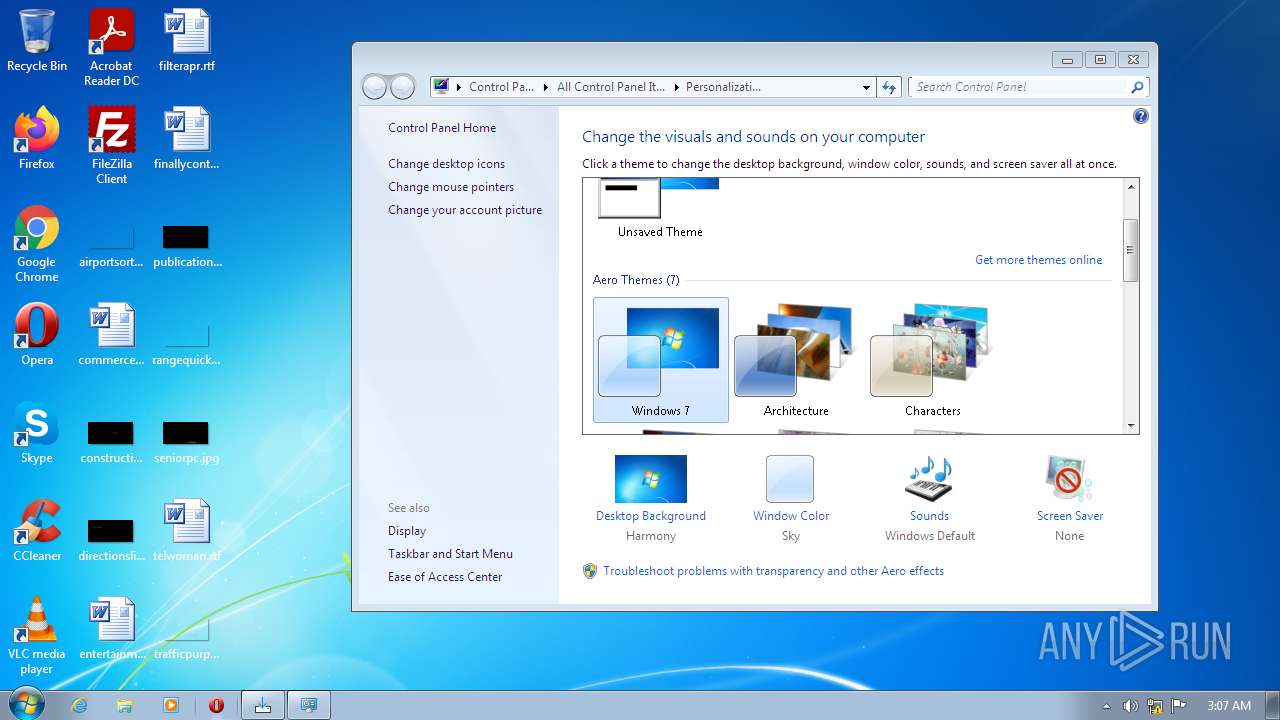Open Control Panel help question icon
The image size is (1280, 720).
[x=1141, y=116]
